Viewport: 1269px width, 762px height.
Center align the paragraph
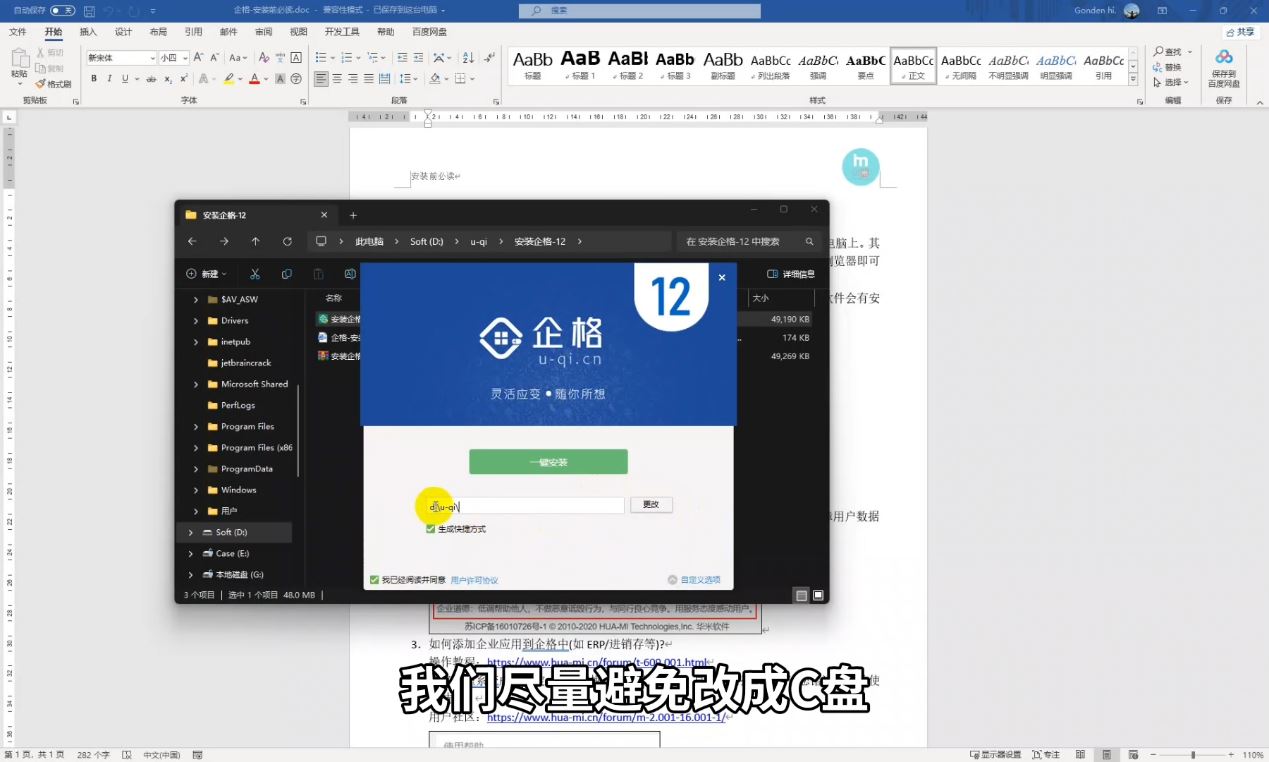[x=337, y=78]
